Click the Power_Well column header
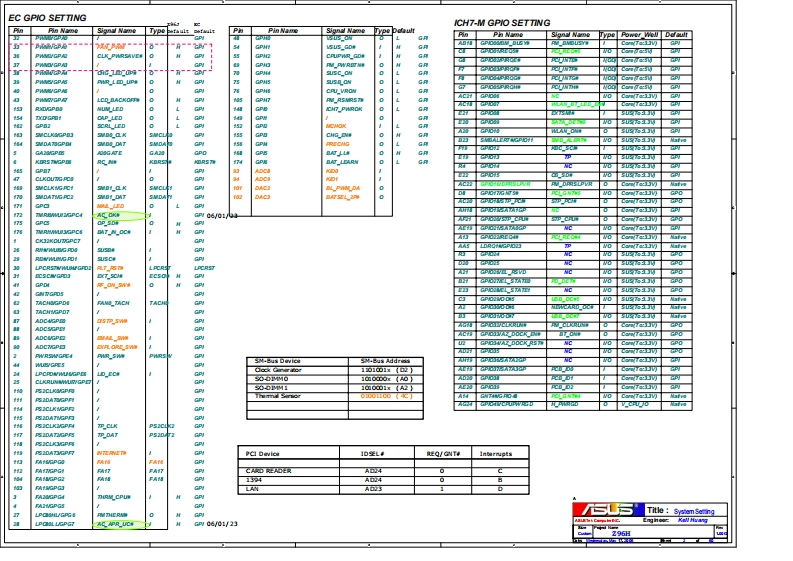This screenshot has height=561, width=793. [639, 34]
